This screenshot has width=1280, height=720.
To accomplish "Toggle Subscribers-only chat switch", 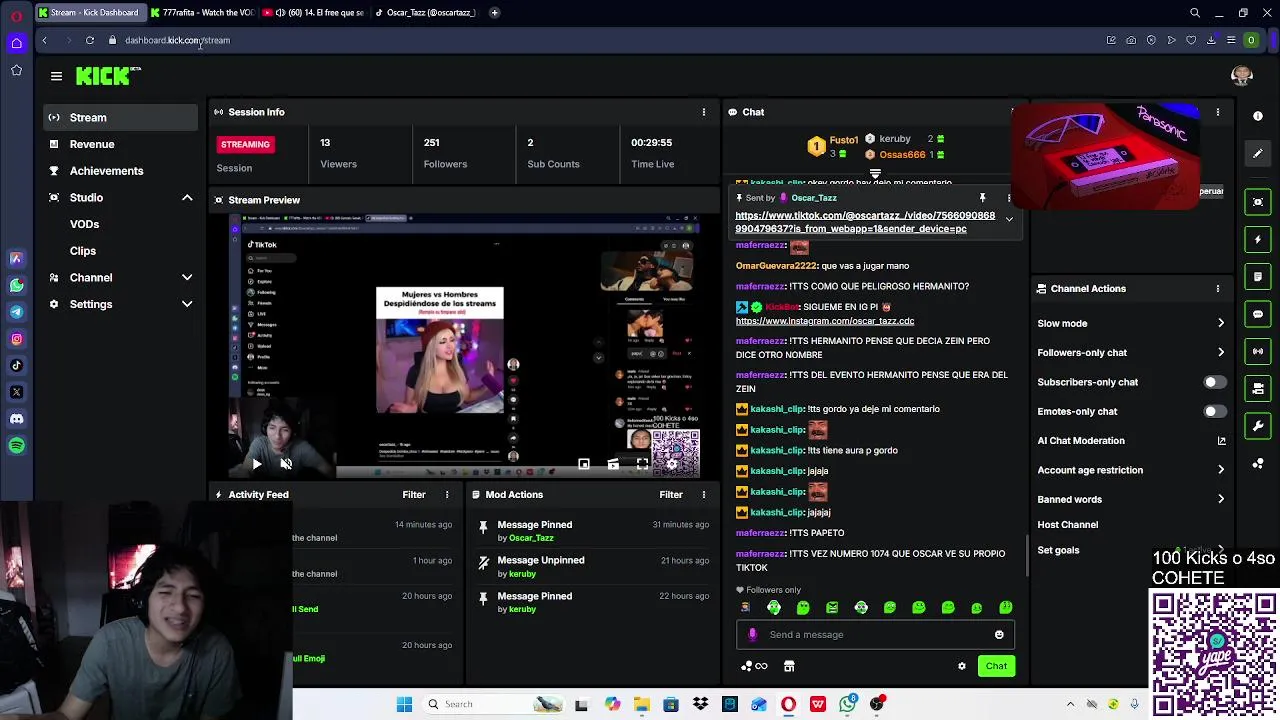I will pyautogui.click(x=1214, y=382).
